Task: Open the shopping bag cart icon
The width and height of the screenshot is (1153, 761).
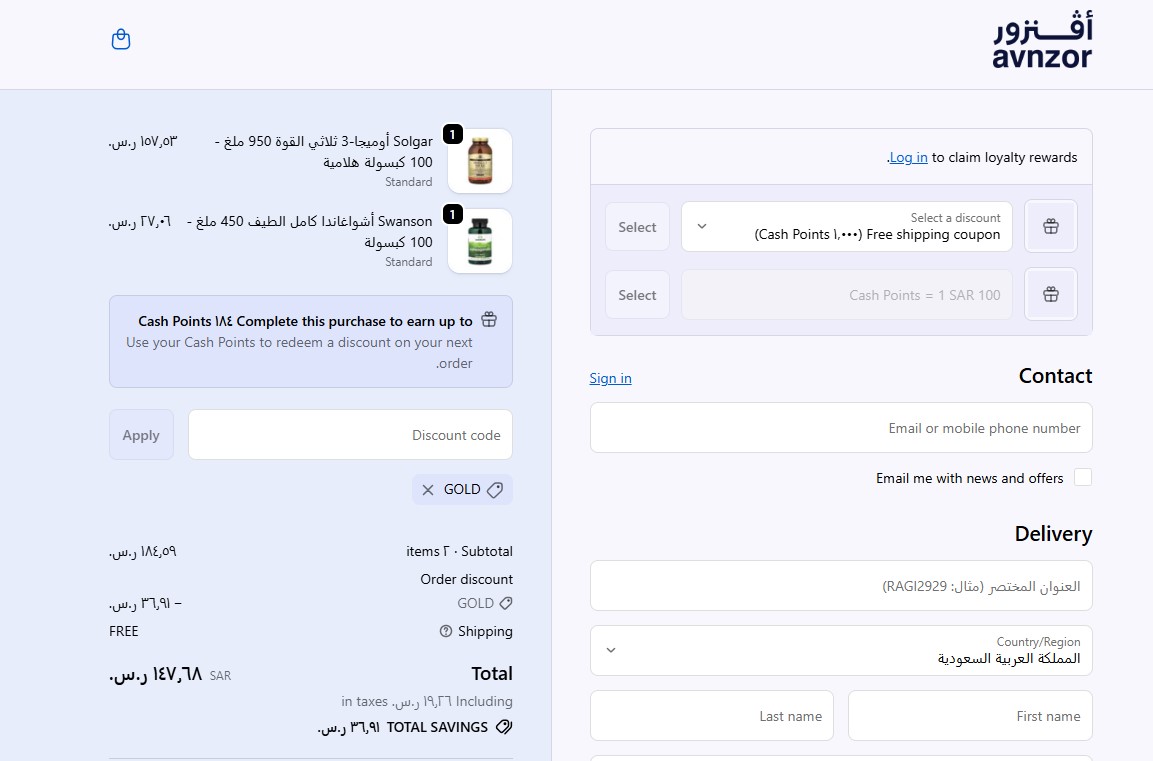Action: [x=121, y=39]
